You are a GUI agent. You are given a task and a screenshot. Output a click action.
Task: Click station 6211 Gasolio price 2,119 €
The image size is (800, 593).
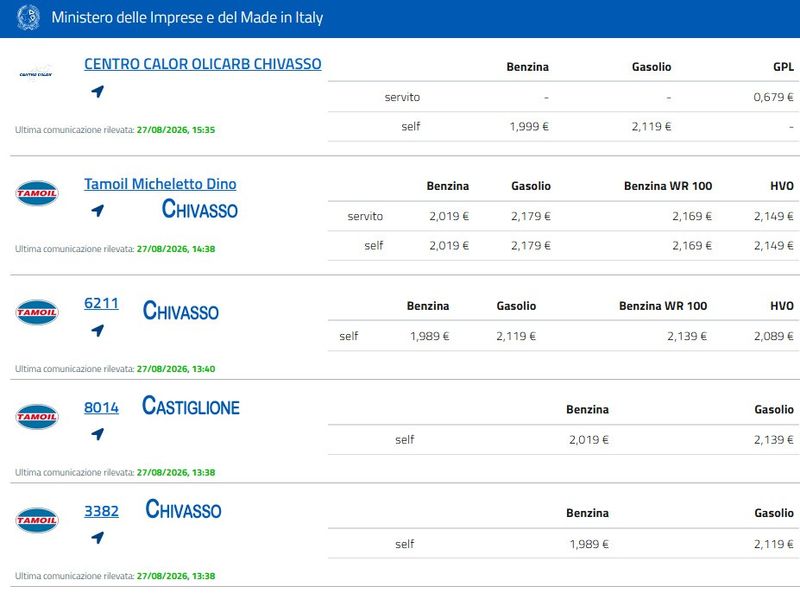click(x=516, y=336)
